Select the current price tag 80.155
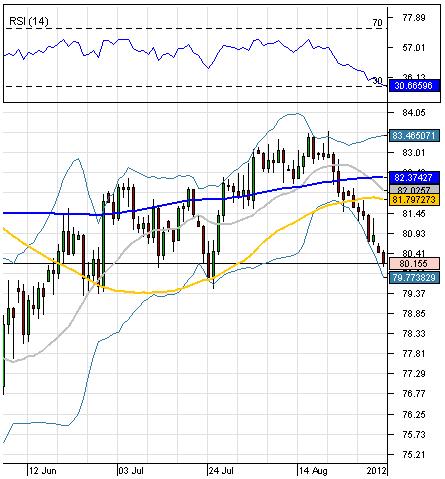The image size is (445, 479). (413, 263)
